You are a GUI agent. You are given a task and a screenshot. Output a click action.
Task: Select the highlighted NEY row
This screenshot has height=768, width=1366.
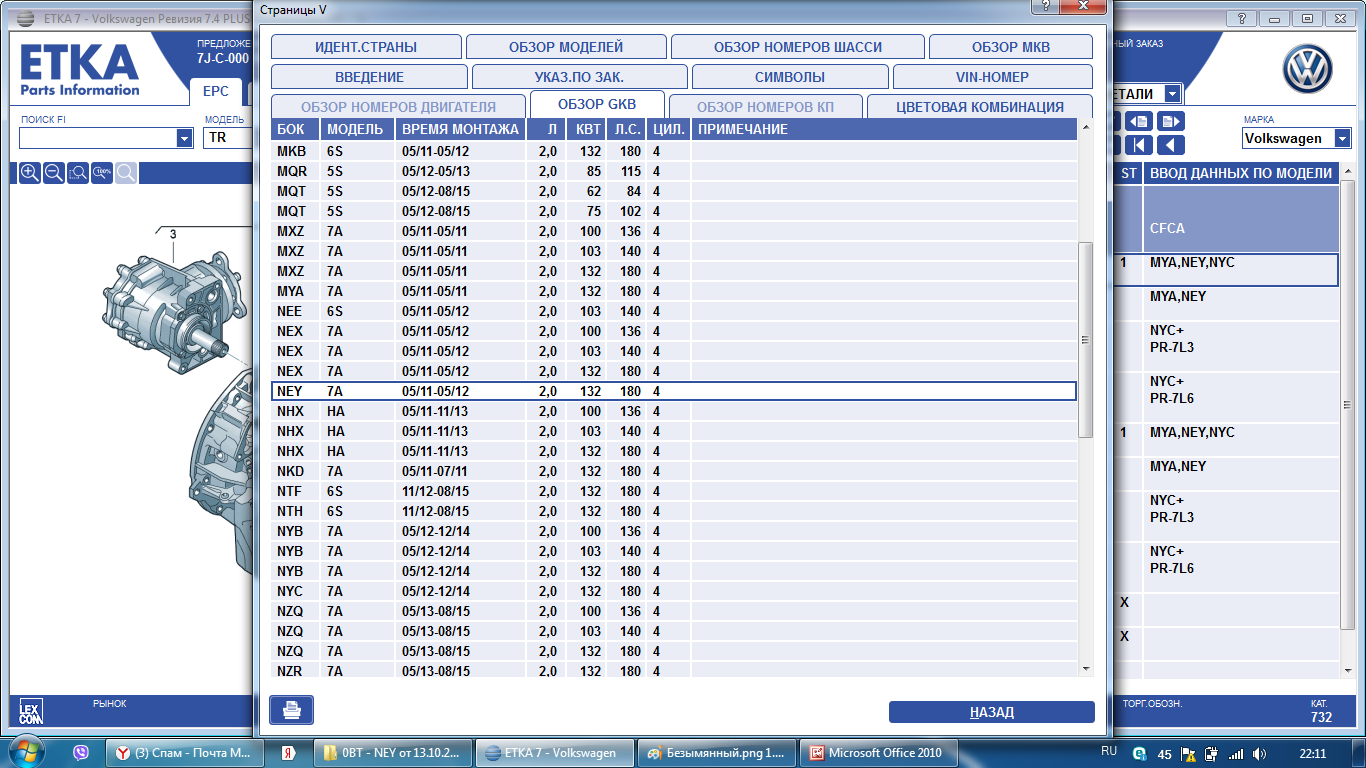[x=674, y=391]
